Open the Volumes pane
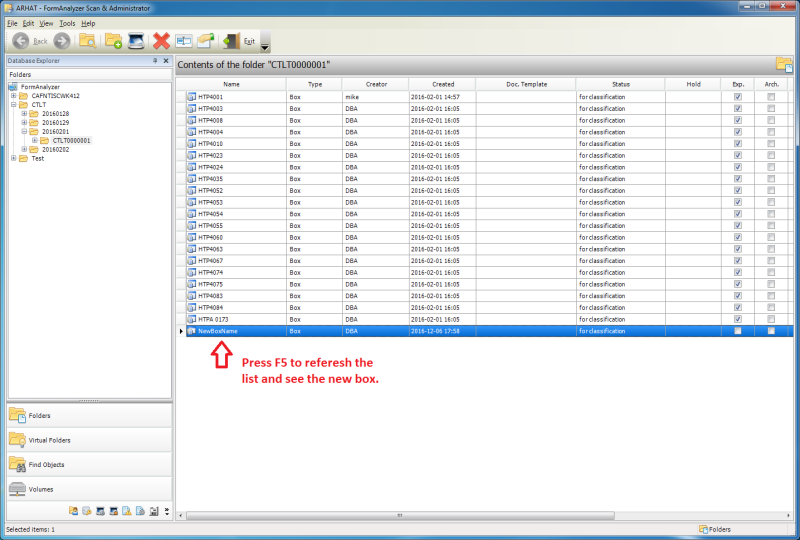800x540 pixels. (x=90, y=489)
